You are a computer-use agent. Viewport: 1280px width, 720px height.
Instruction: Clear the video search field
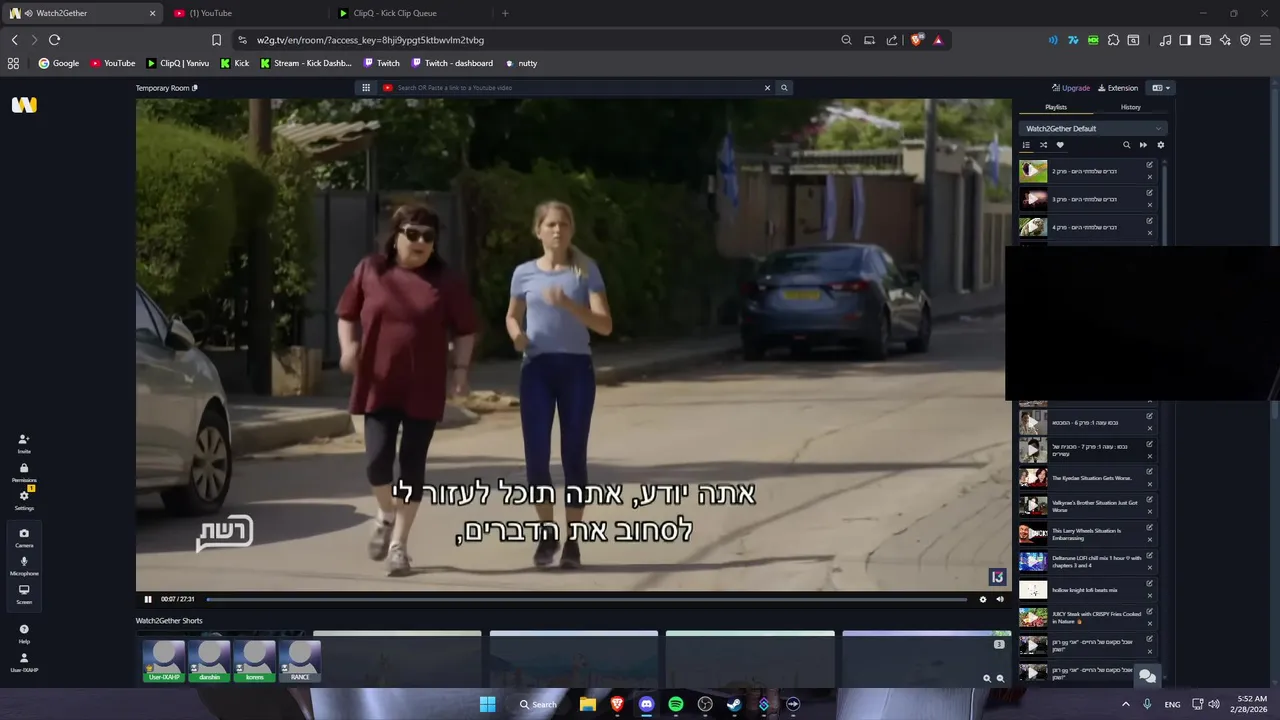[767, 88]
